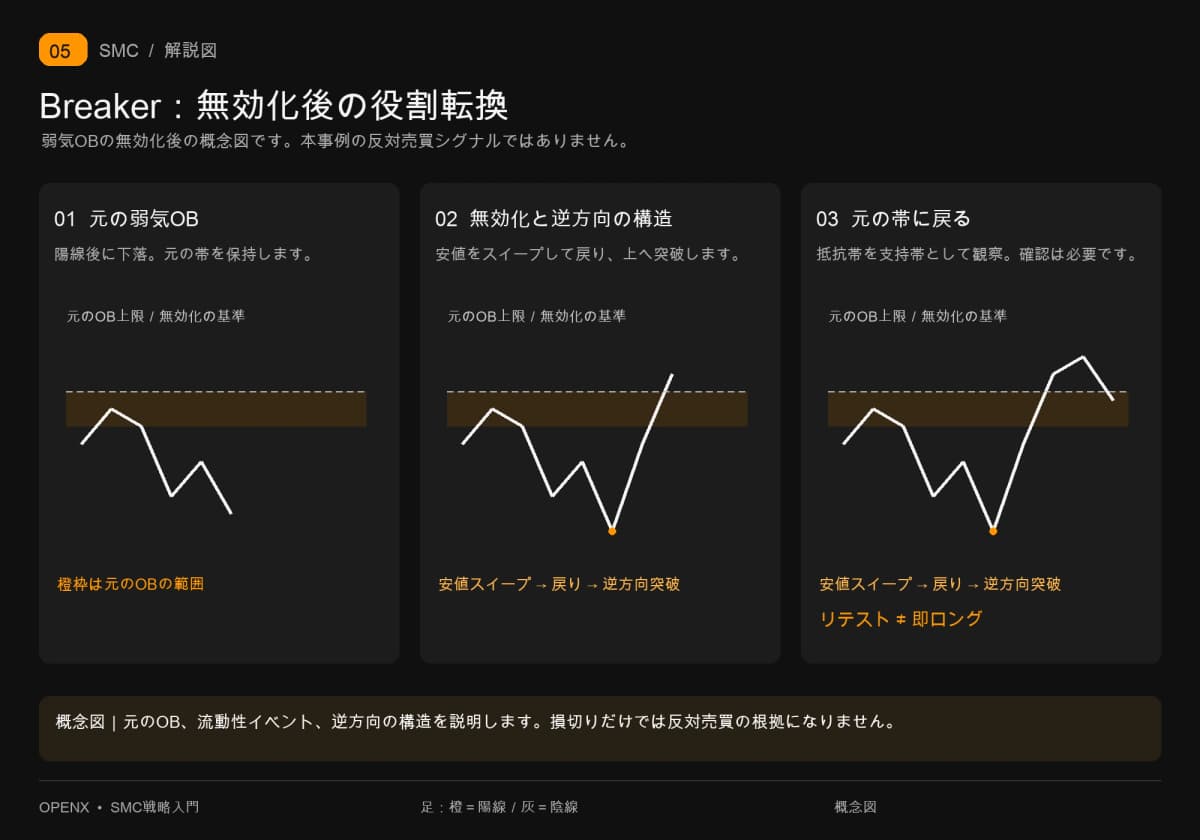The height and width of the screenshot is (840, 1200).
Task: Select the bottom note starting "概念図 | 元のOB"
Action: [x=475, y=721]
